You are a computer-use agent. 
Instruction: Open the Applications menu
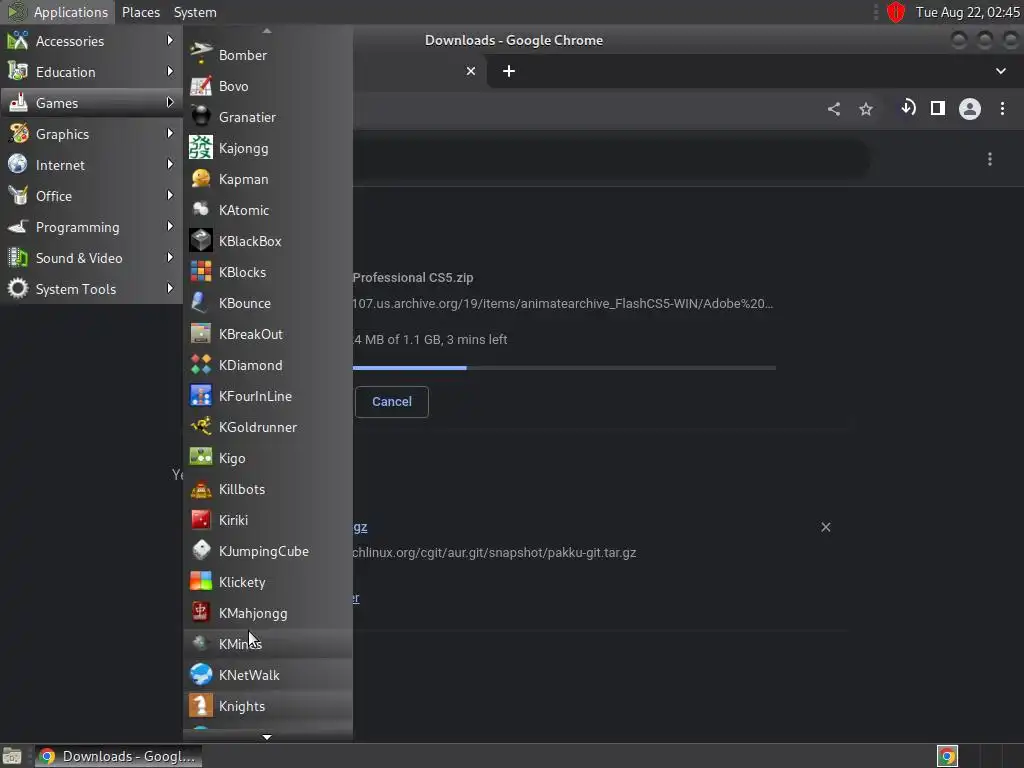(x=57, y=12)
